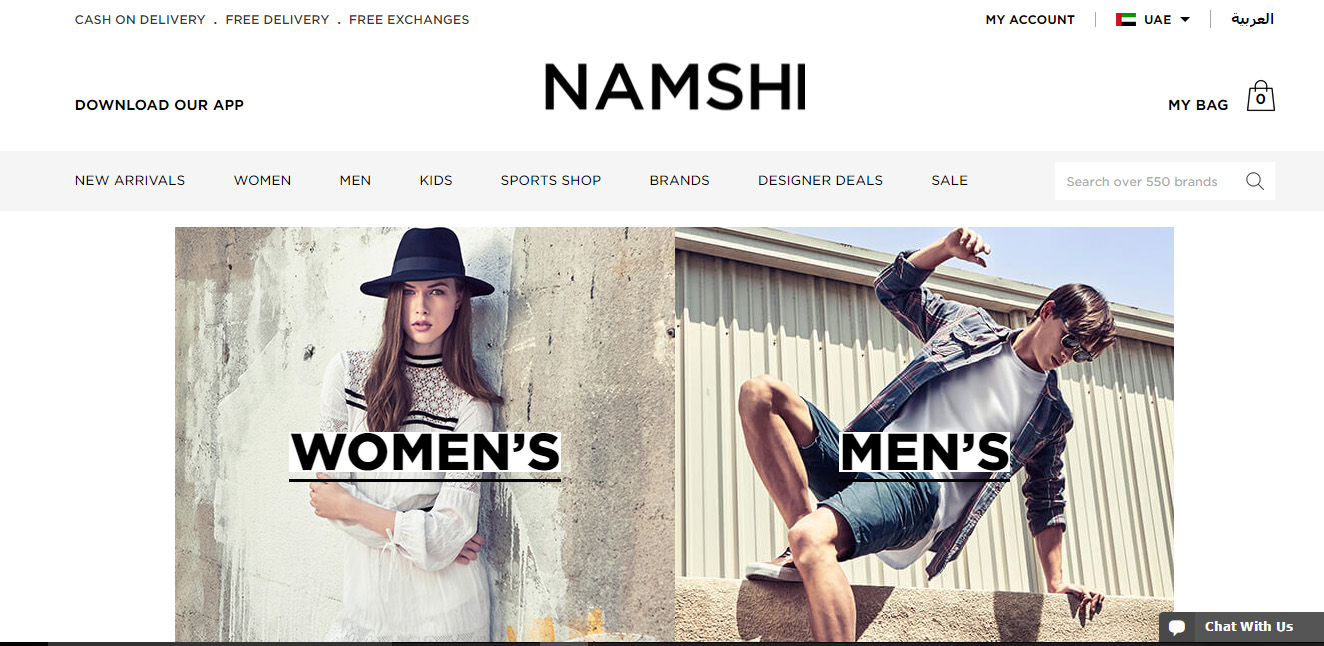Click the search magnifier icon
Image resolution: width=1324 pixels, height=646 pixels.
[1255, 181]
